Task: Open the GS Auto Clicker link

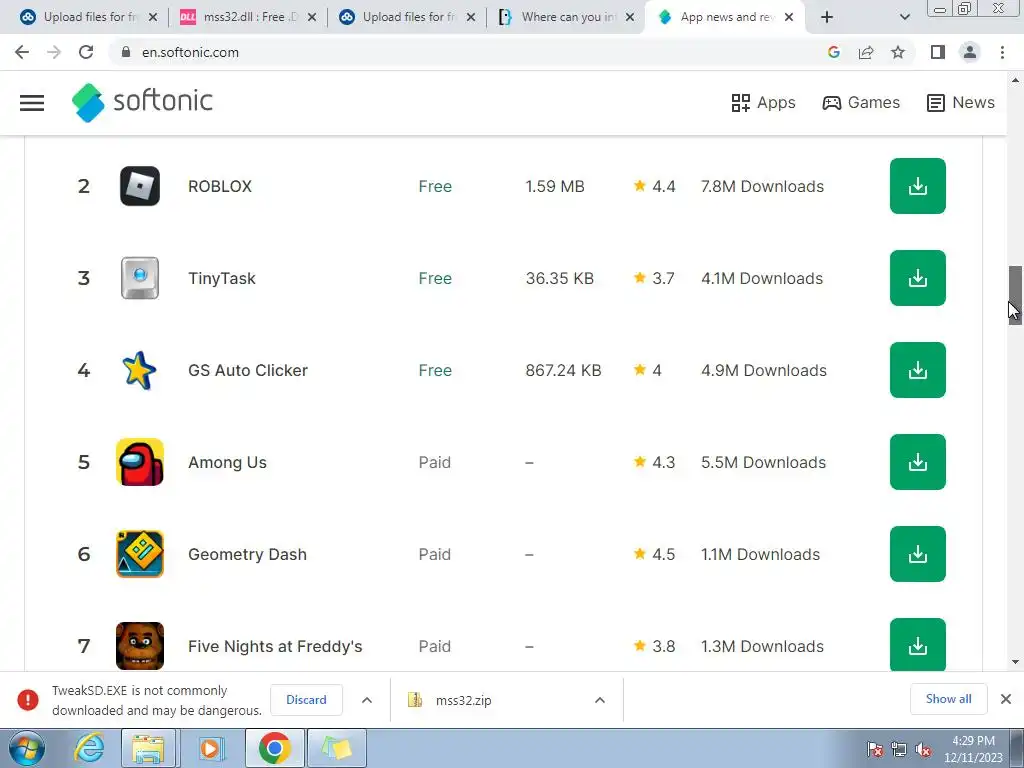Action: tap(248, 370)
